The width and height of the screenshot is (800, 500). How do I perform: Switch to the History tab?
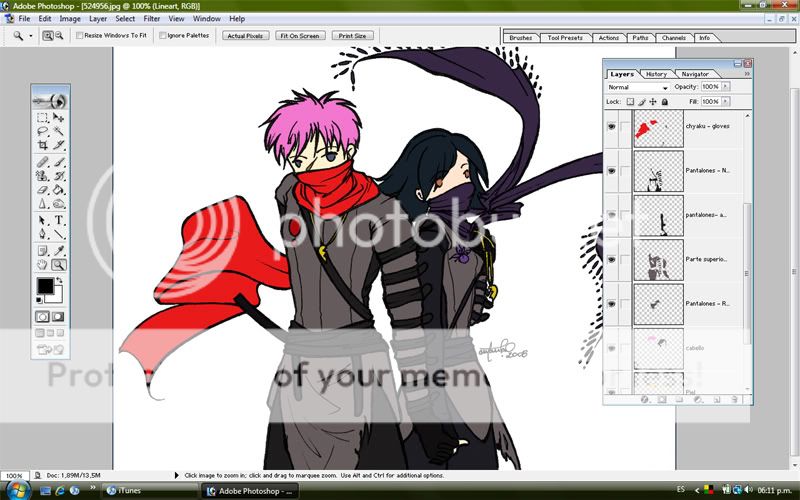[x=656, y=74]
